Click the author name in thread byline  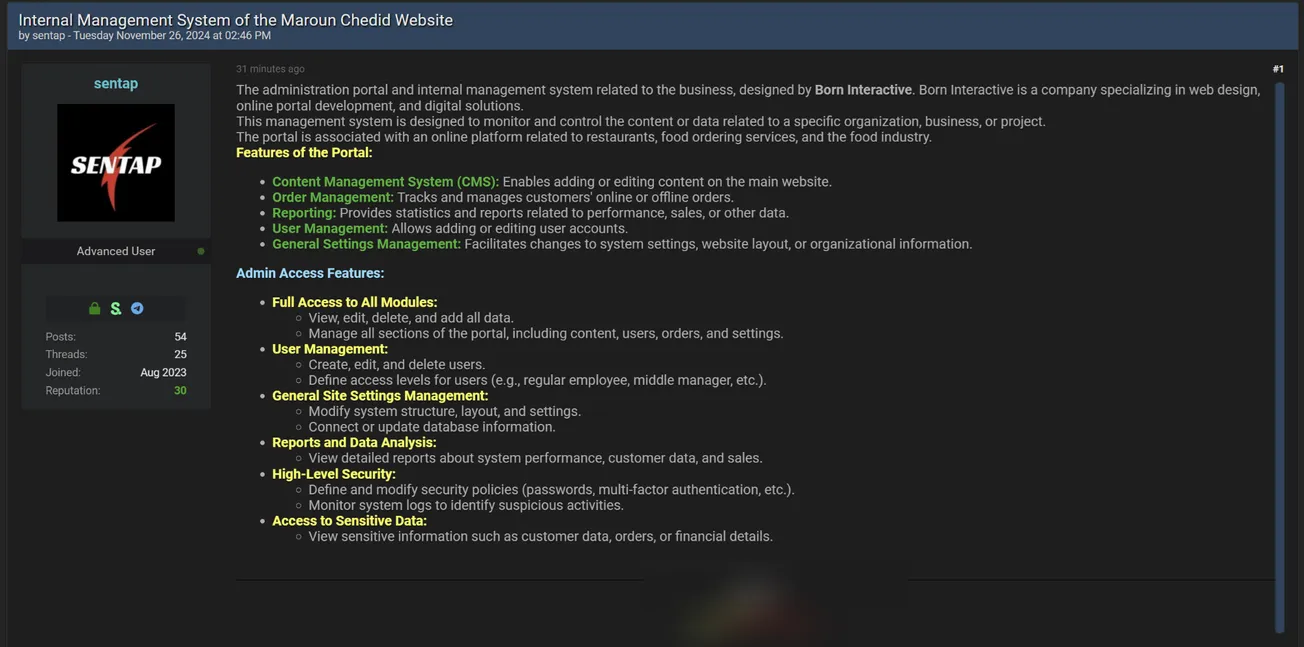point(48,36)
